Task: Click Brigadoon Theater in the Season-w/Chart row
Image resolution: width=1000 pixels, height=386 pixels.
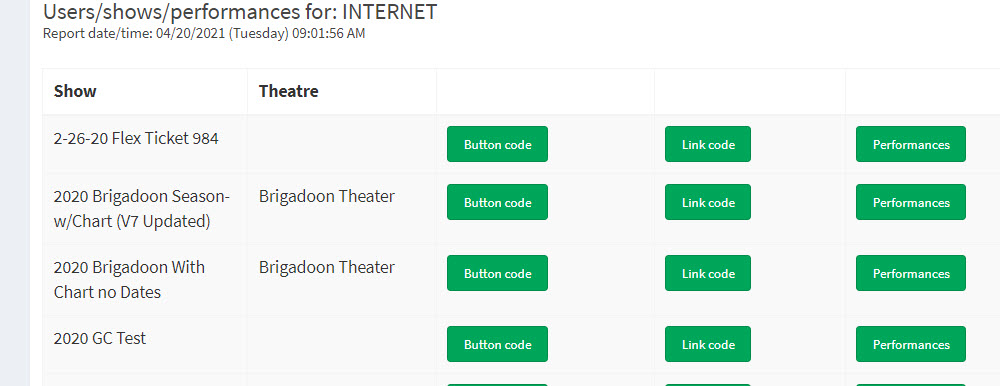Action: click(327, 197)
